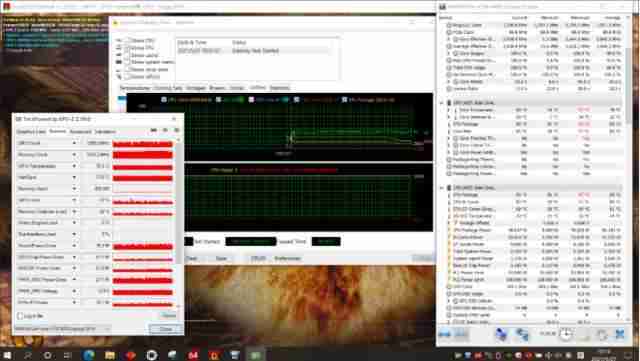Switch to Advanced tab in GPU-Z

click(x=80, y=132)
